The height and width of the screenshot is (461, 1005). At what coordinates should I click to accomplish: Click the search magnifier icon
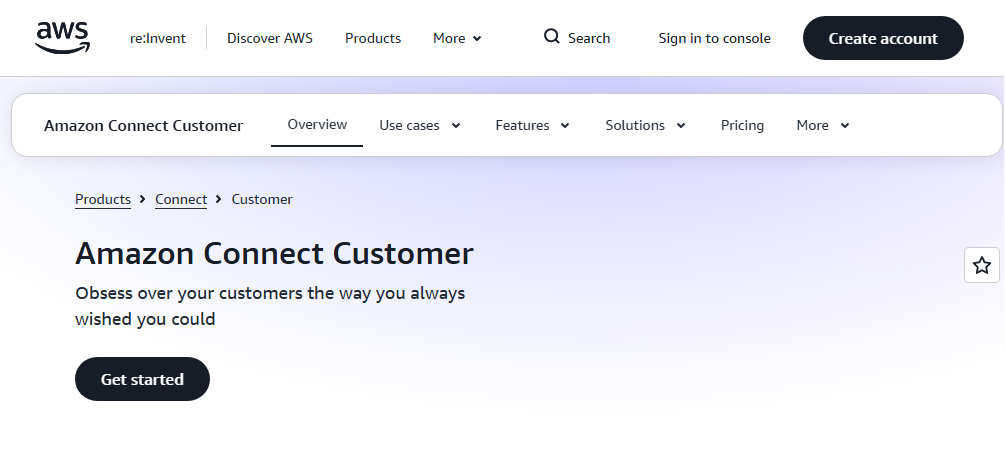[551, 37]
